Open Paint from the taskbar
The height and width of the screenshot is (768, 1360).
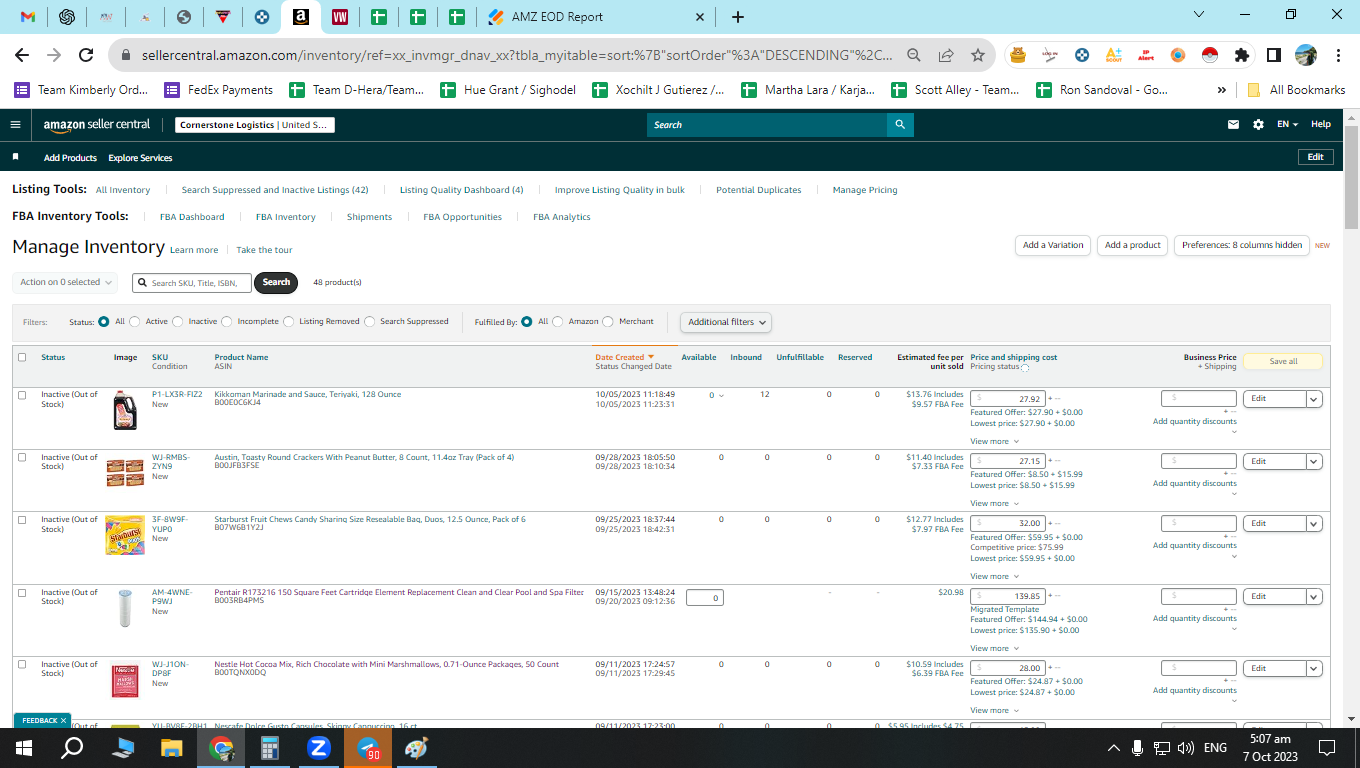click(x=417, y=748)
